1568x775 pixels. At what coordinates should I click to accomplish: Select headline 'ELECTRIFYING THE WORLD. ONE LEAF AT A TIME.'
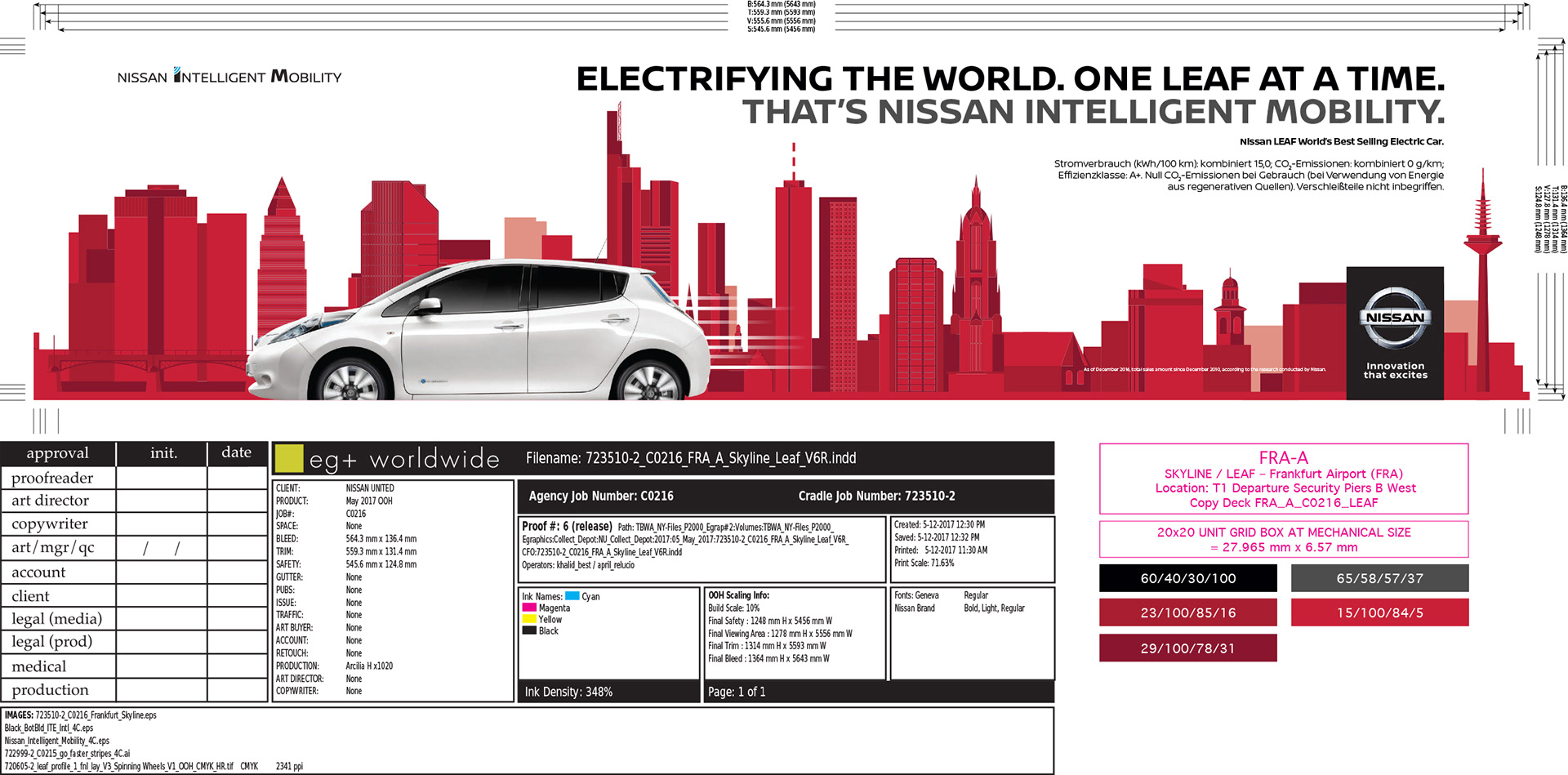1011,79
